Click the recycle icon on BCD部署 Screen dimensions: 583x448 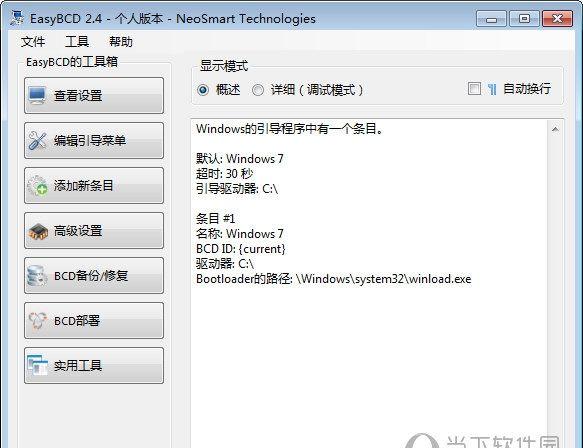pos(38,320)
